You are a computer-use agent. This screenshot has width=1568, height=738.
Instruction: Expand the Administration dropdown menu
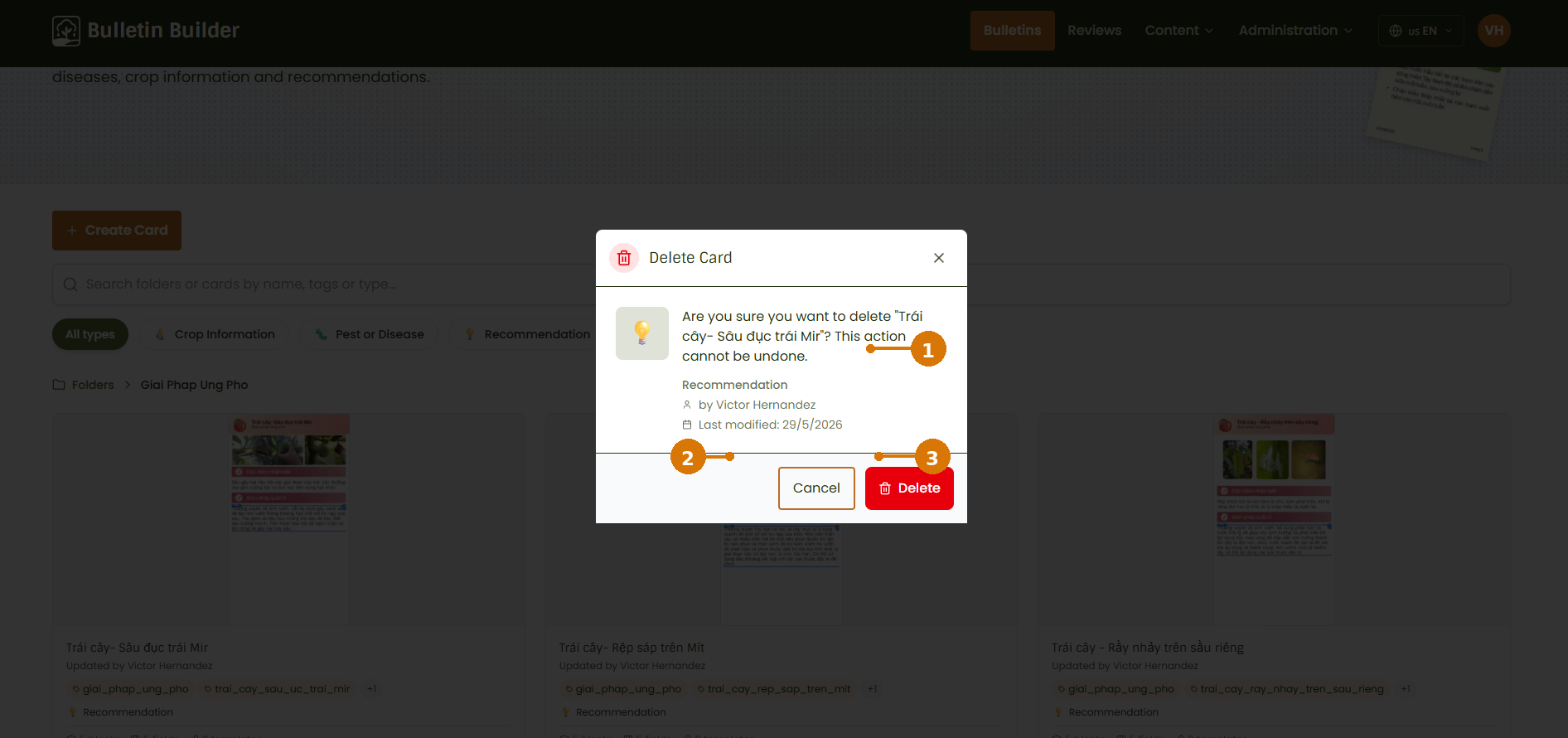point(1295,31)
